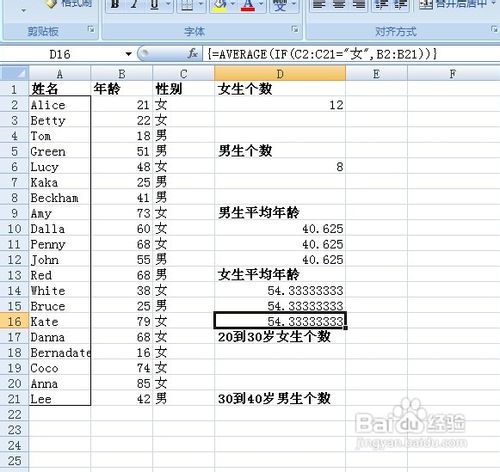Click the formula bar AVERAGE formula
The width and height of the screenshot is (500, 472).
[x=322, y=54]
